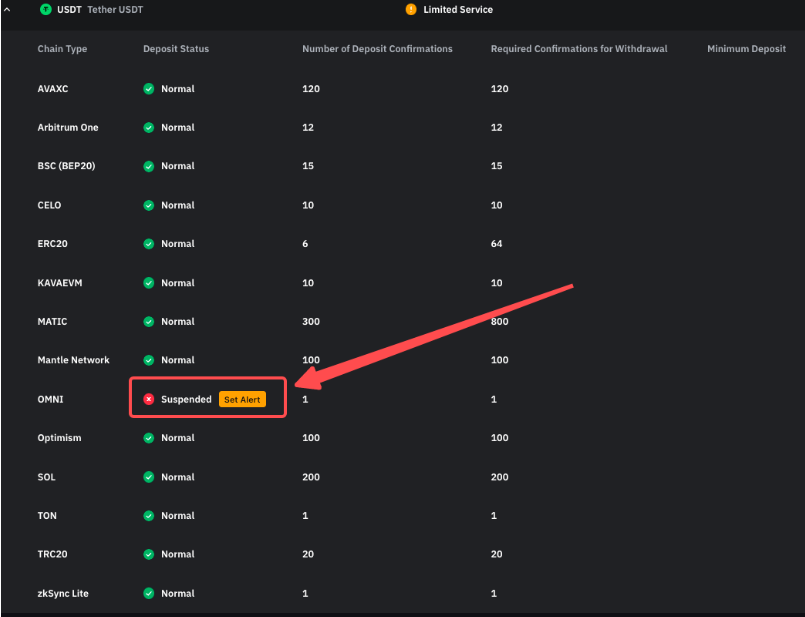The width and height of the screenshot is (805, 617).
Task: Click the Minimum Deposit column header
Action: coord(746,48)
